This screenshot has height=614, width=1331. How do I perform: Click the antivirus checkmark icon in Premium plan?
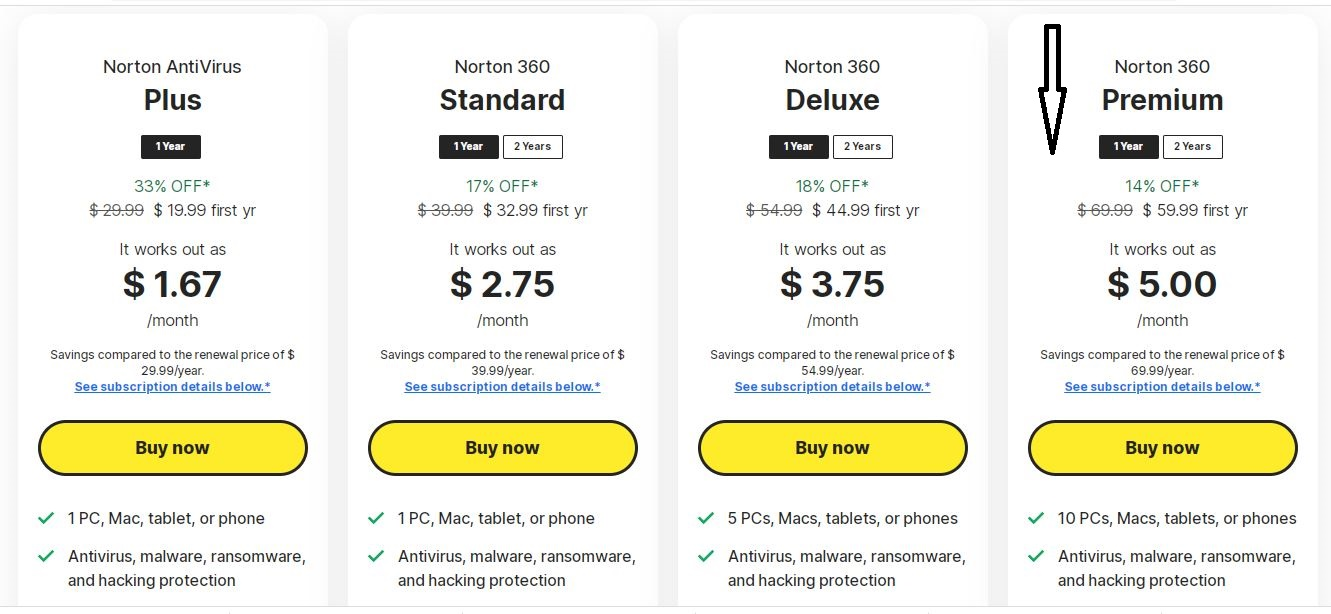(1036, 556)
